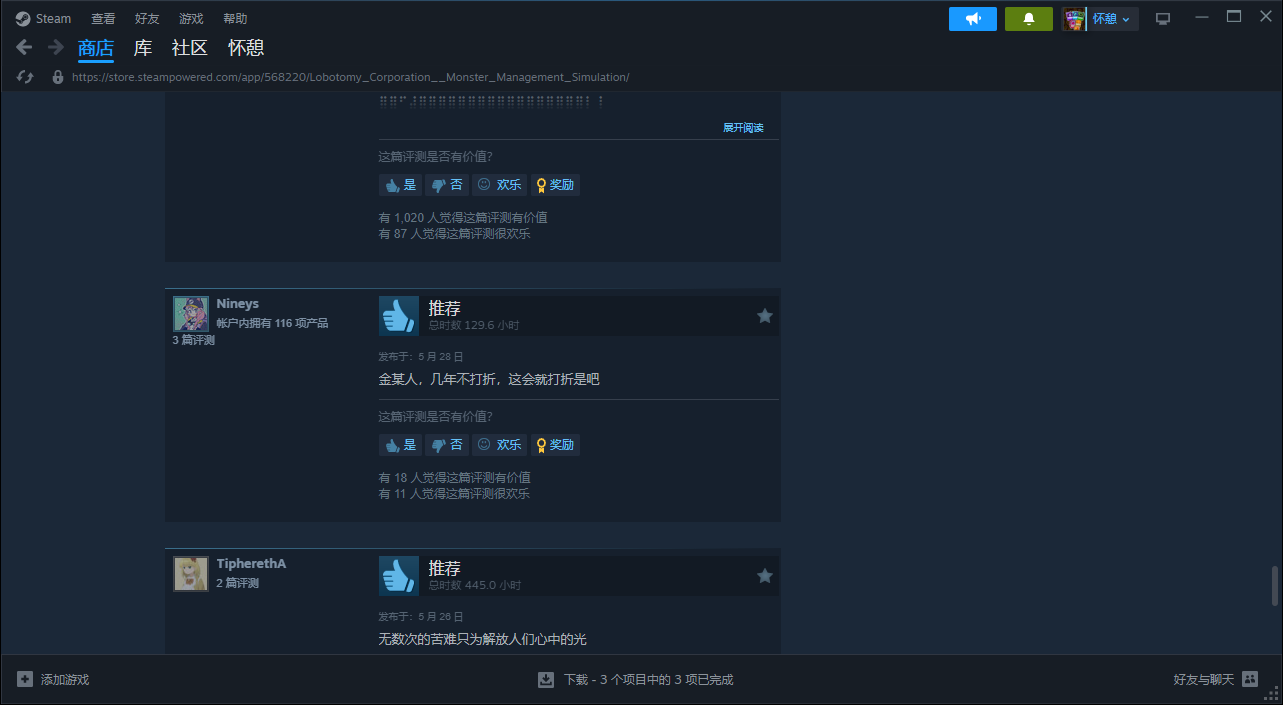Select the 发布于：5 月 26 日 date
This screenshot has height=705, width=1283.
point(421,617)
